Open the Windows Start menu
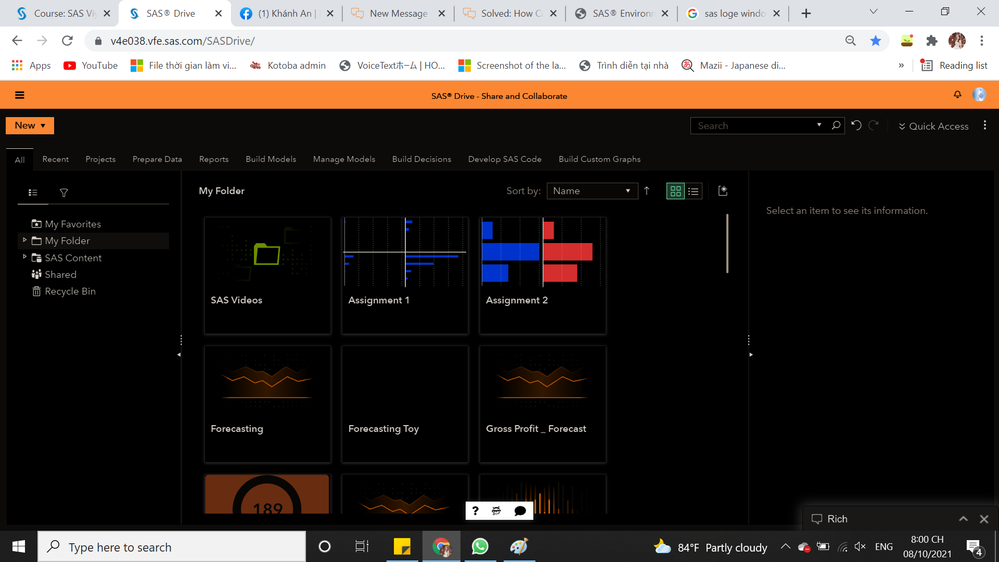Image resolution: width=999 pixels, height=562 pixels. click(18, 547)
